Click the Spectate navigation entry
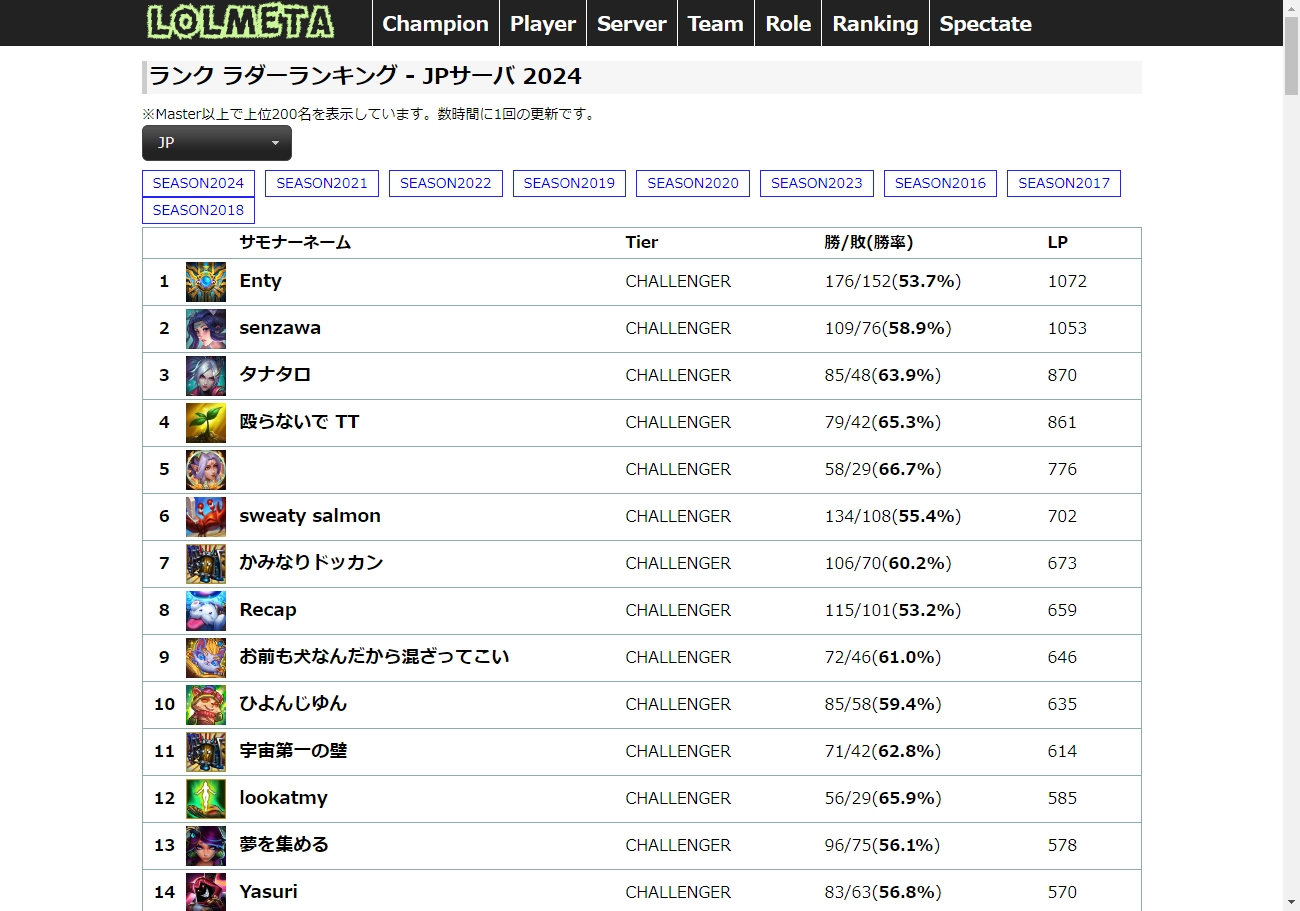The height and width of the screenshot is (911, 1300). click(985, 23)
